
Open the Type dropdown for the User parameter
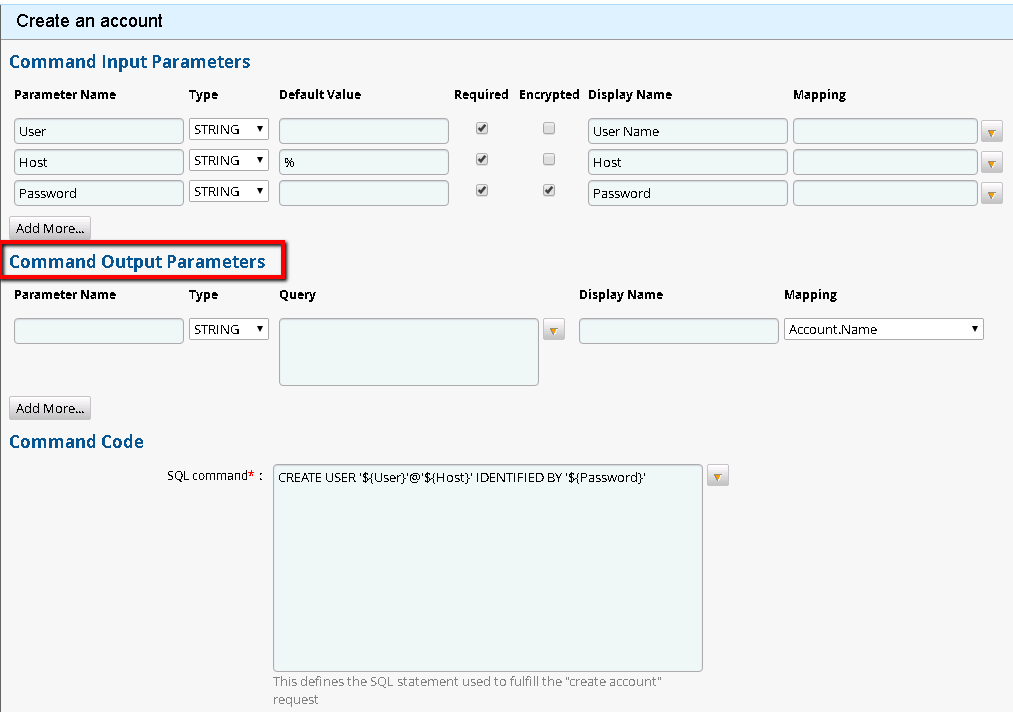[228, 129]
